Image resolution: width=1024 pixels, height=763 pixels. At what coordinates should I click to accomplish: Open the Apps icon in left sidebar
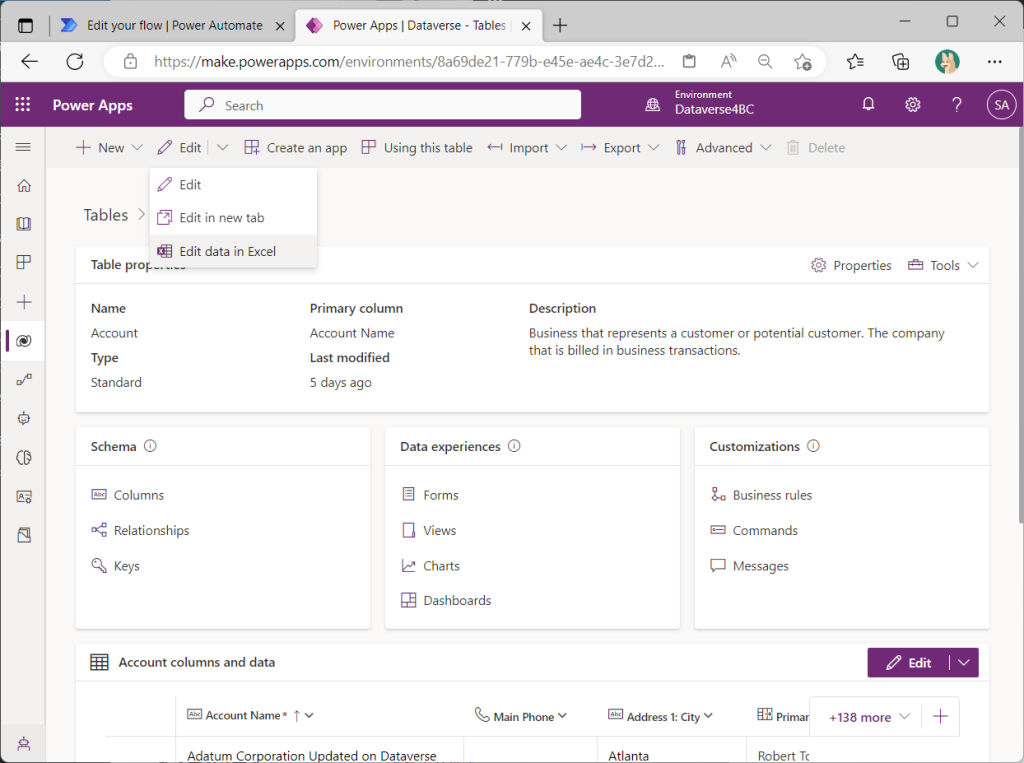point(24,263)
